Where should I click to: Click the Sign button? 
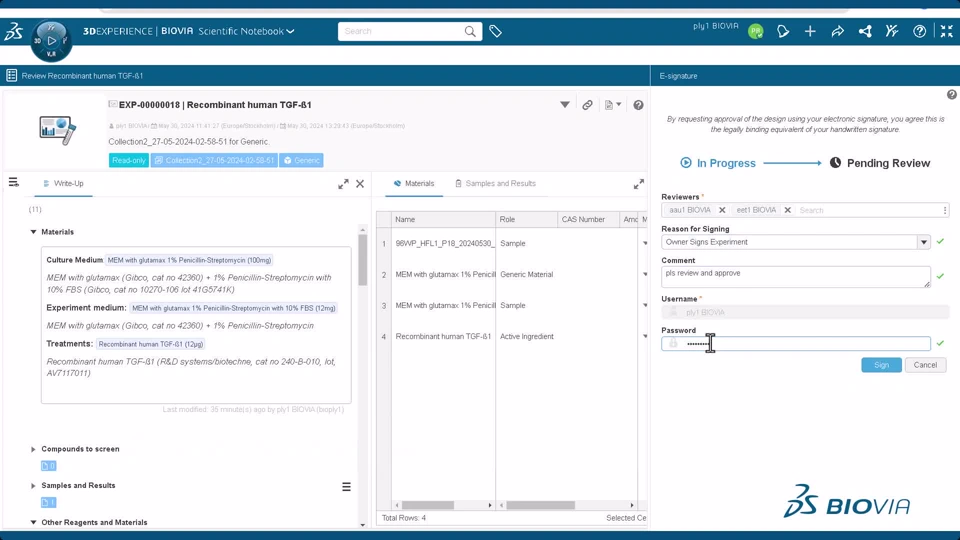click(881, 365)
